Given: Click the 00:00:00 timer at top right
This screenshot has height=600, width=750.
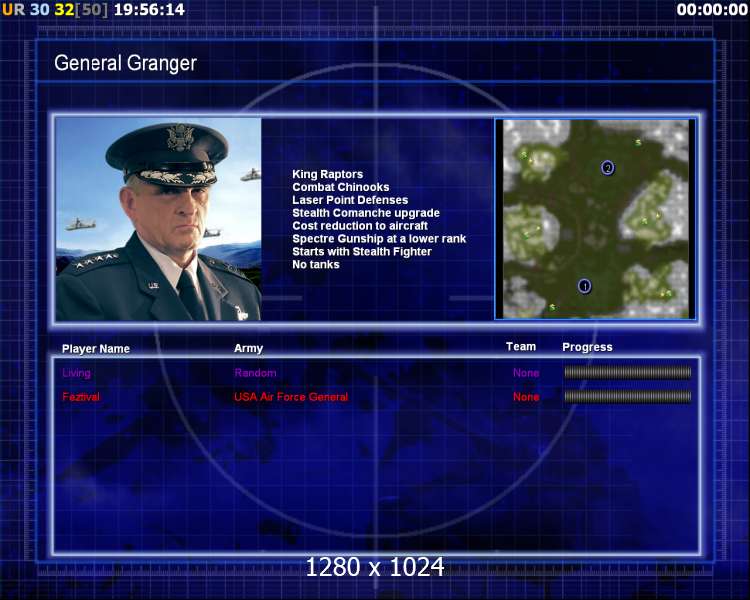Looking at the screenshot, I should pyautogui.click(x=712, y=9).
